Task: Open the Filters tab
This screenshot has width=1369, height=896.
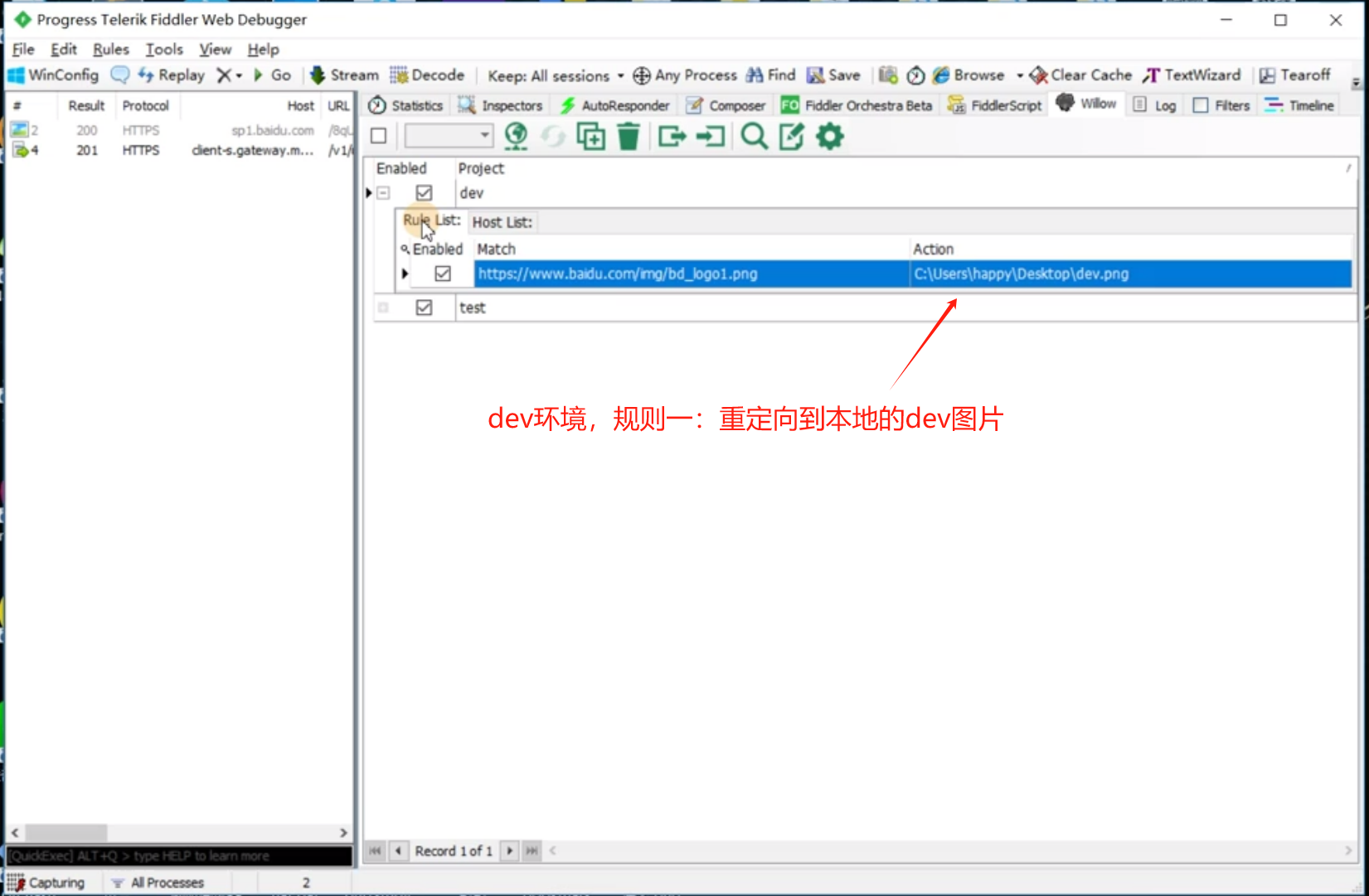Action: pyautogui.click(x=1221, y=105)
